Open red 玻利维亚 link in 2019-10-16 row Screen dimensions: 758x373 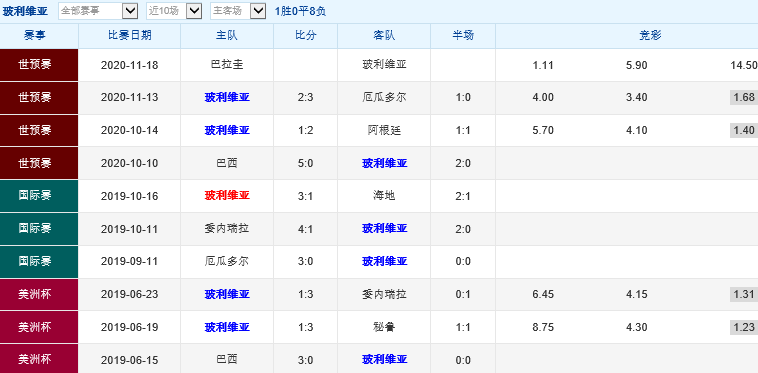(x=227, y=196)
